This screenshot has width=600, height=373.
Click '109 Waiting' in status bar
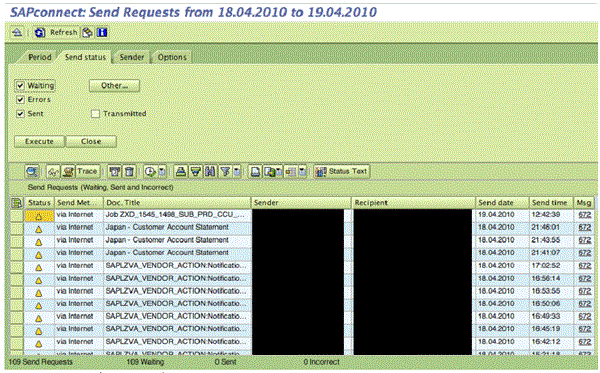[x=145, y=362]
